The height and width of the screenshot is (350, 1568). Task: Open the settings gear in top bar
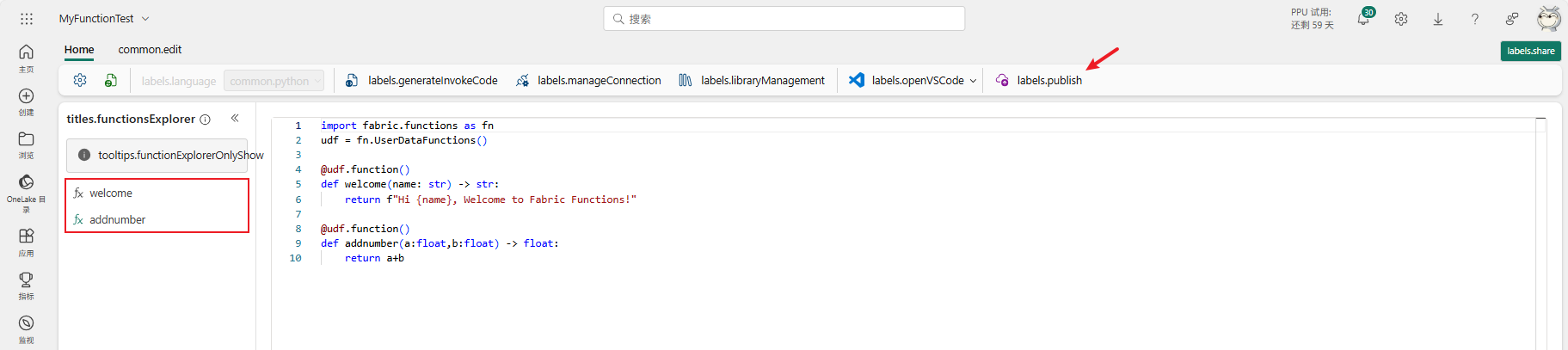pos(1401,19)
